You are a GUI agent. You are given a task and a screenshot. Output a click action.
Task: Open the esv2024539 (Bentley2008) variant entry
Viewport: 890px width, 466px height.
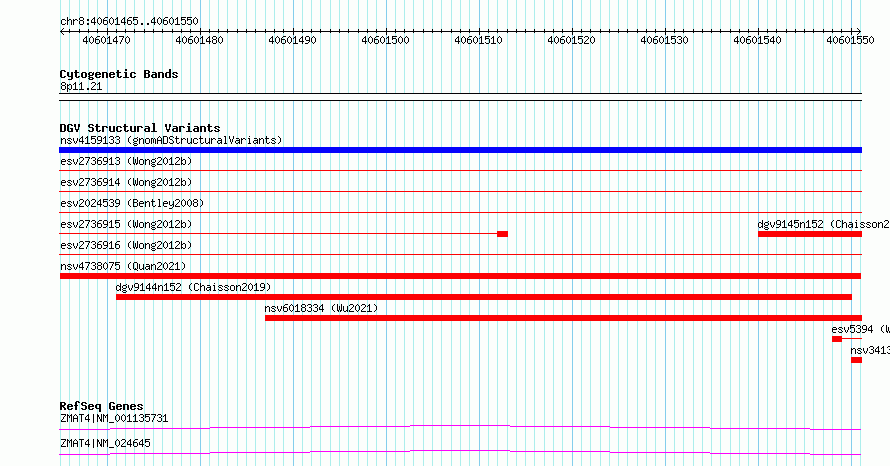point(132,203)
